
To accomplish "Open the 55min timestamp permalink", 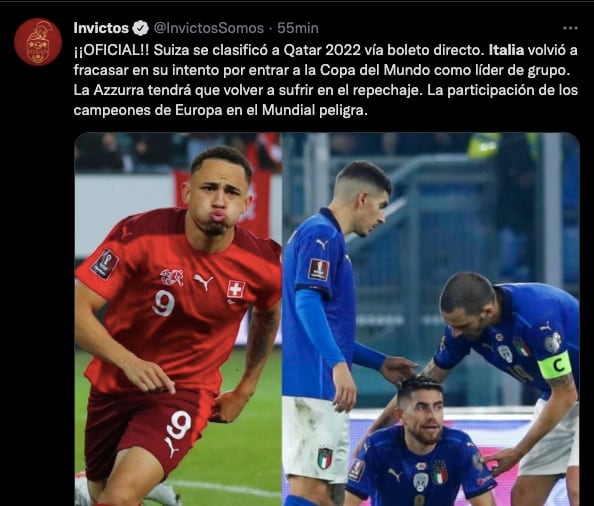I will (x=298, y=28).
